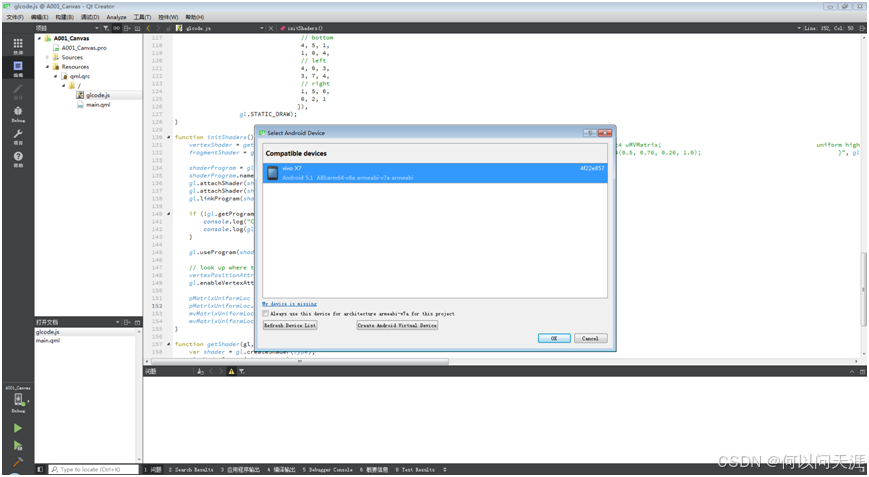Viewport: 869px width, 477px height.
Task: Open the Help menu
Action: (x=195, y=17)
